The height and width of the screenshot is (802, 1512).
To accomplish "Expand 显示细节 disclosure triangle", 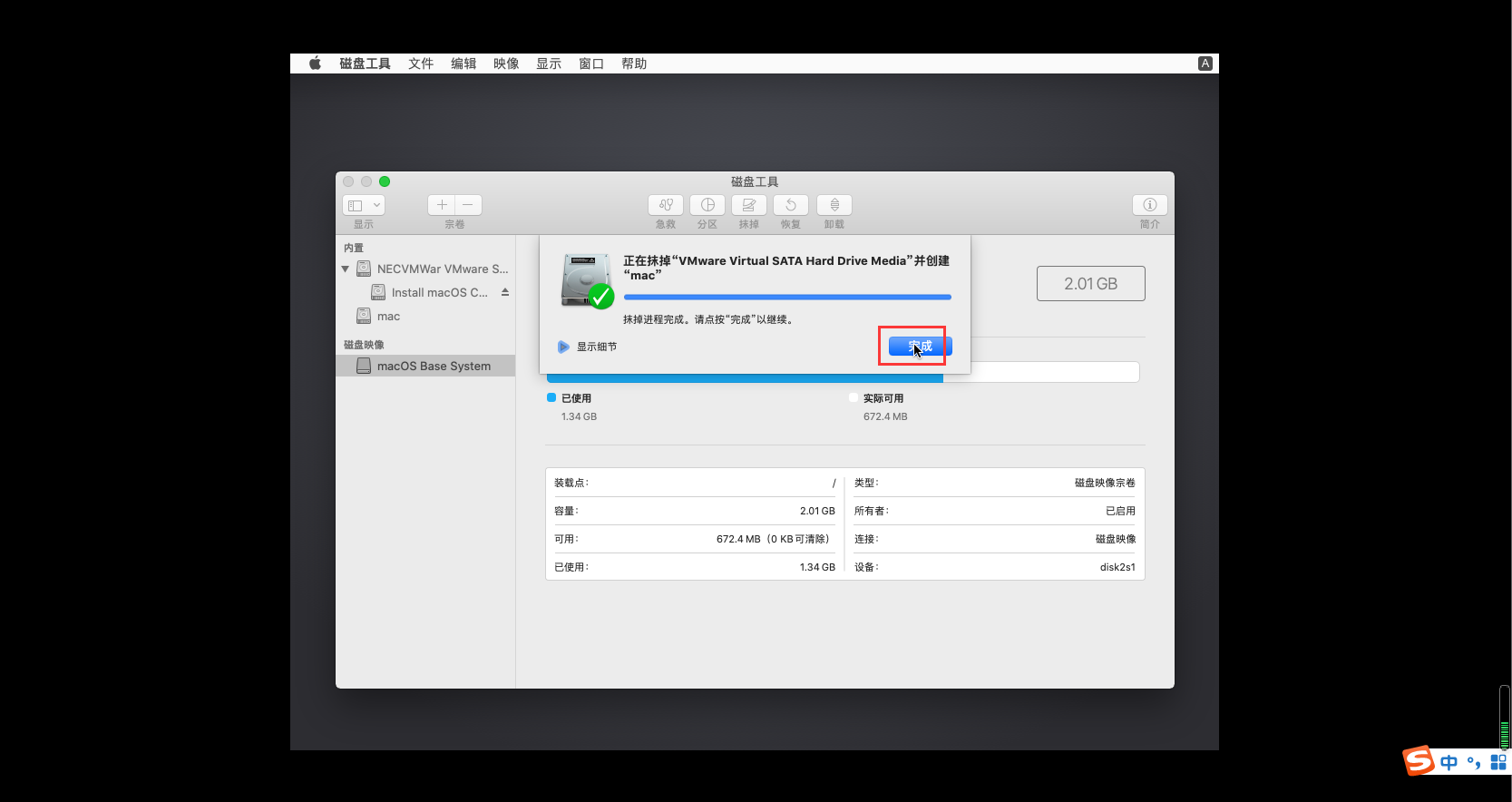I will 563,347.
